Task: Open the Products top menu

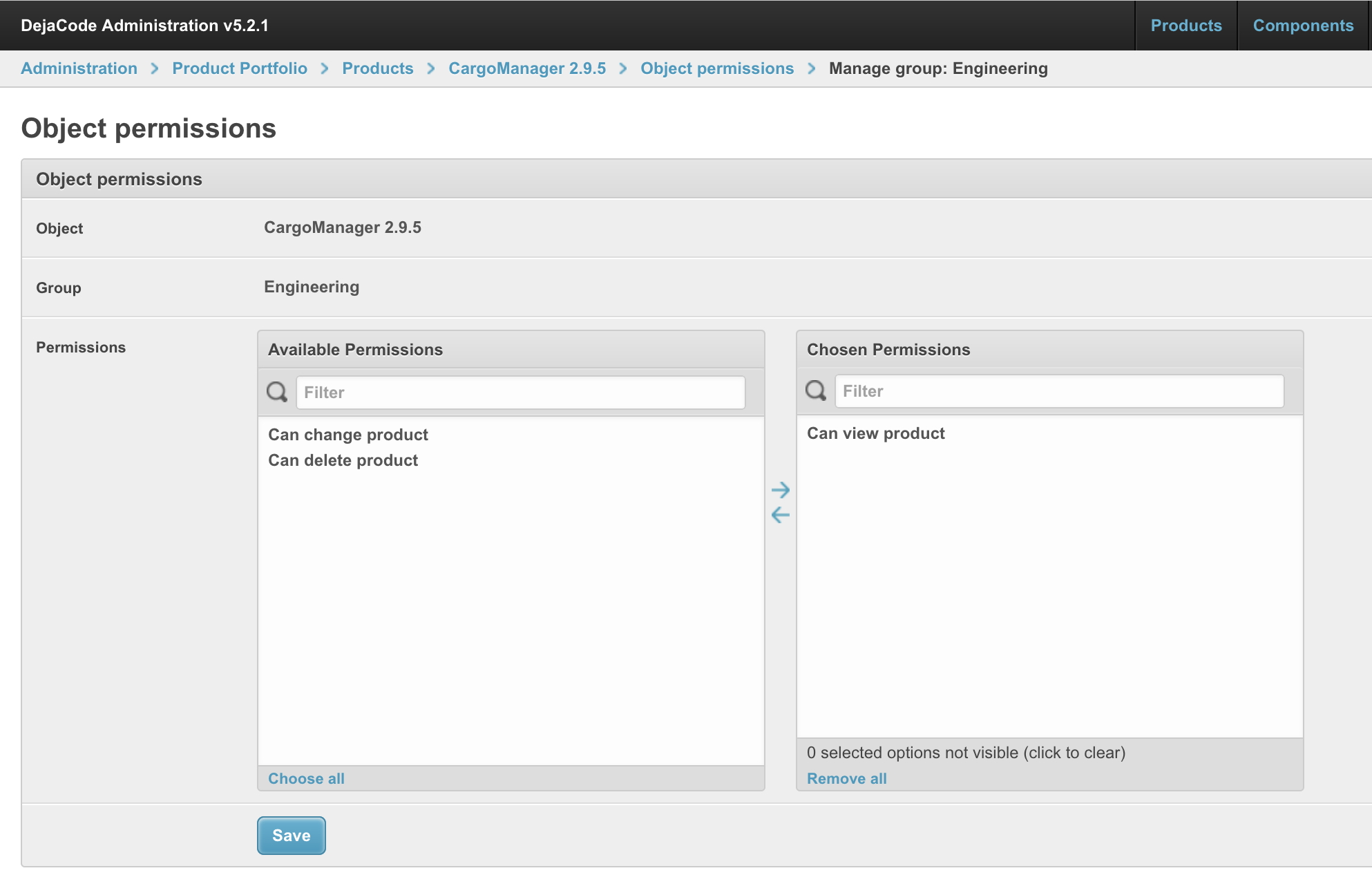Action: (x=1186, y=26)
